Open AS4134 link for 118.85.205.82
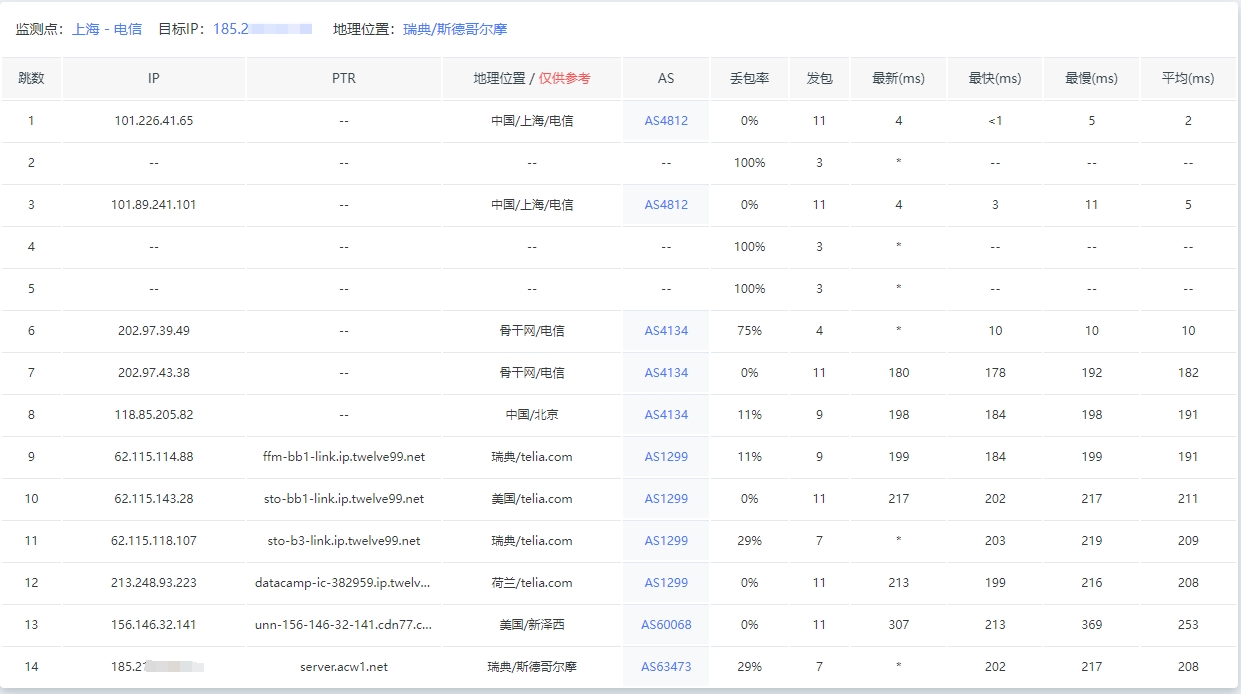The height and width of the screenshot is (694, 1241). (666, 415)
